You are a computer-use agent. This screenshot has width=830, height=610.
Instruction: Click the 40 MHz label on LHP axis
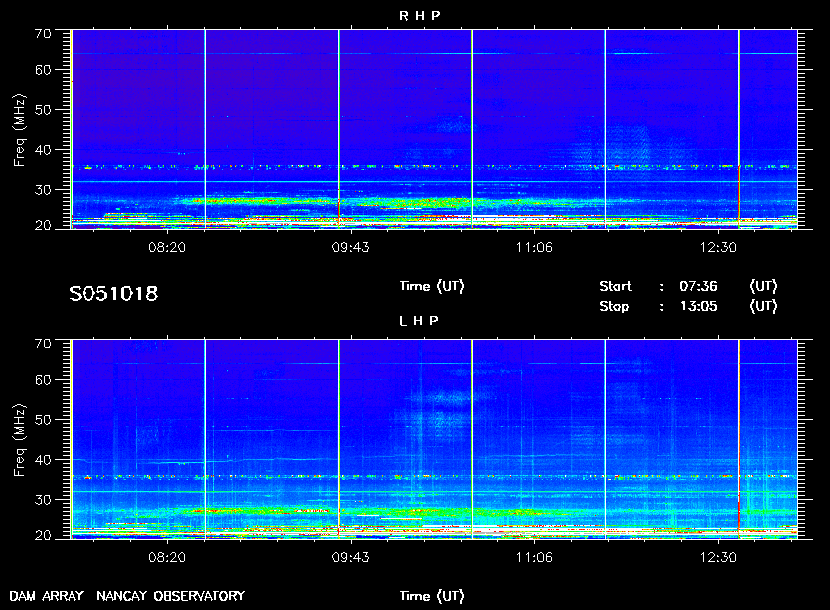[43, 460]
